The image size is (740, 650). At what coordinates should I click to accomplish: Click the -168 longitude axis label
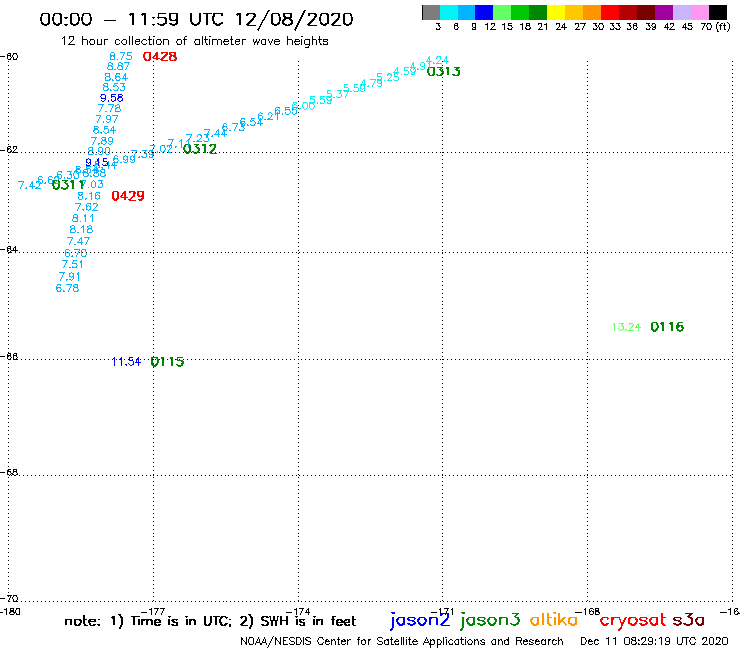tap(588, 612)
